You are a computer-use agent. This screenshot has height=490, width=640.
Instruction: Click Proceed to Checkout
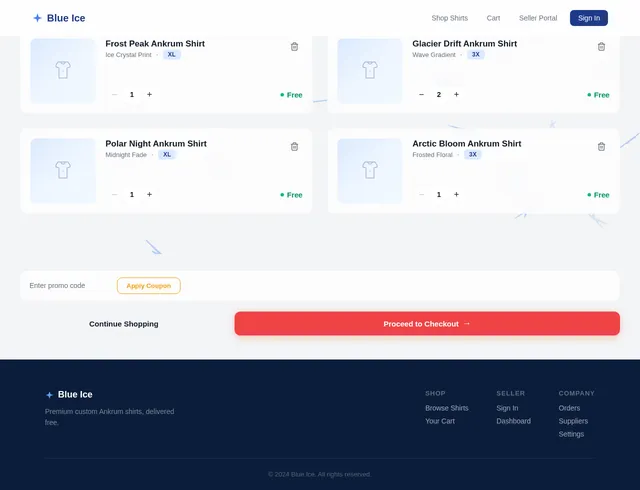(427, 324)
